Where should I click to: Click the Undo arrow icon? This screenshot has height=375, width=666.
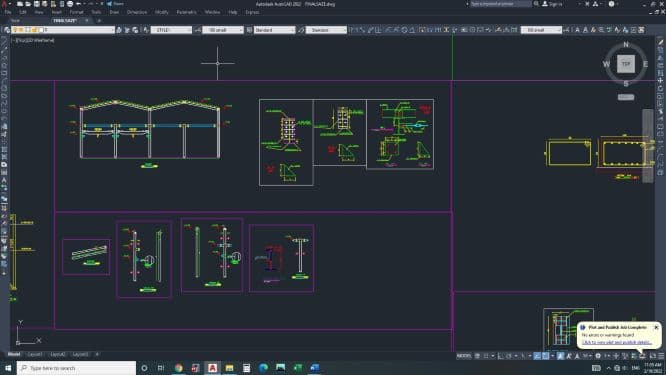pos(79,4)
